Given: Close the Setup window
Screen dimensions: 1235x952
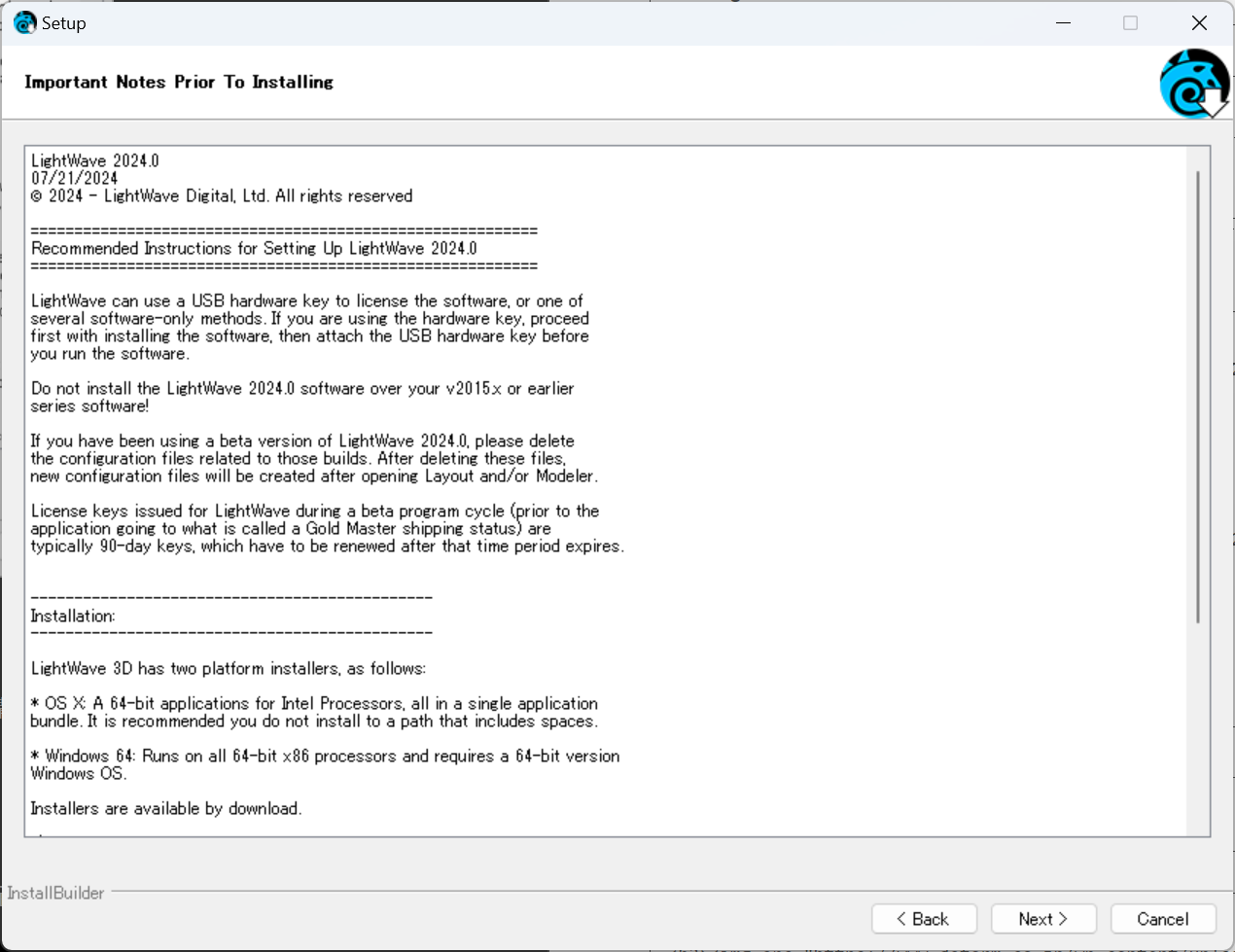Looking at the screenshot, I should pos(1199,22).
